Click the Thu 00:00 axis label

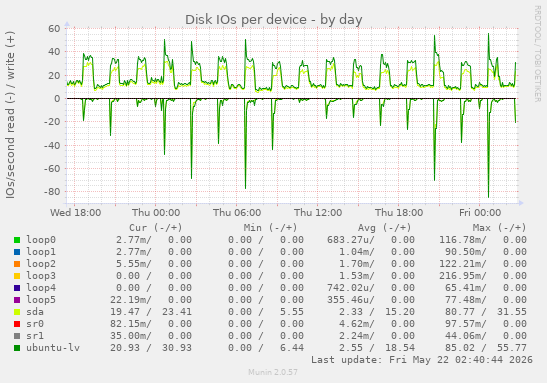[x=156, y=213]
